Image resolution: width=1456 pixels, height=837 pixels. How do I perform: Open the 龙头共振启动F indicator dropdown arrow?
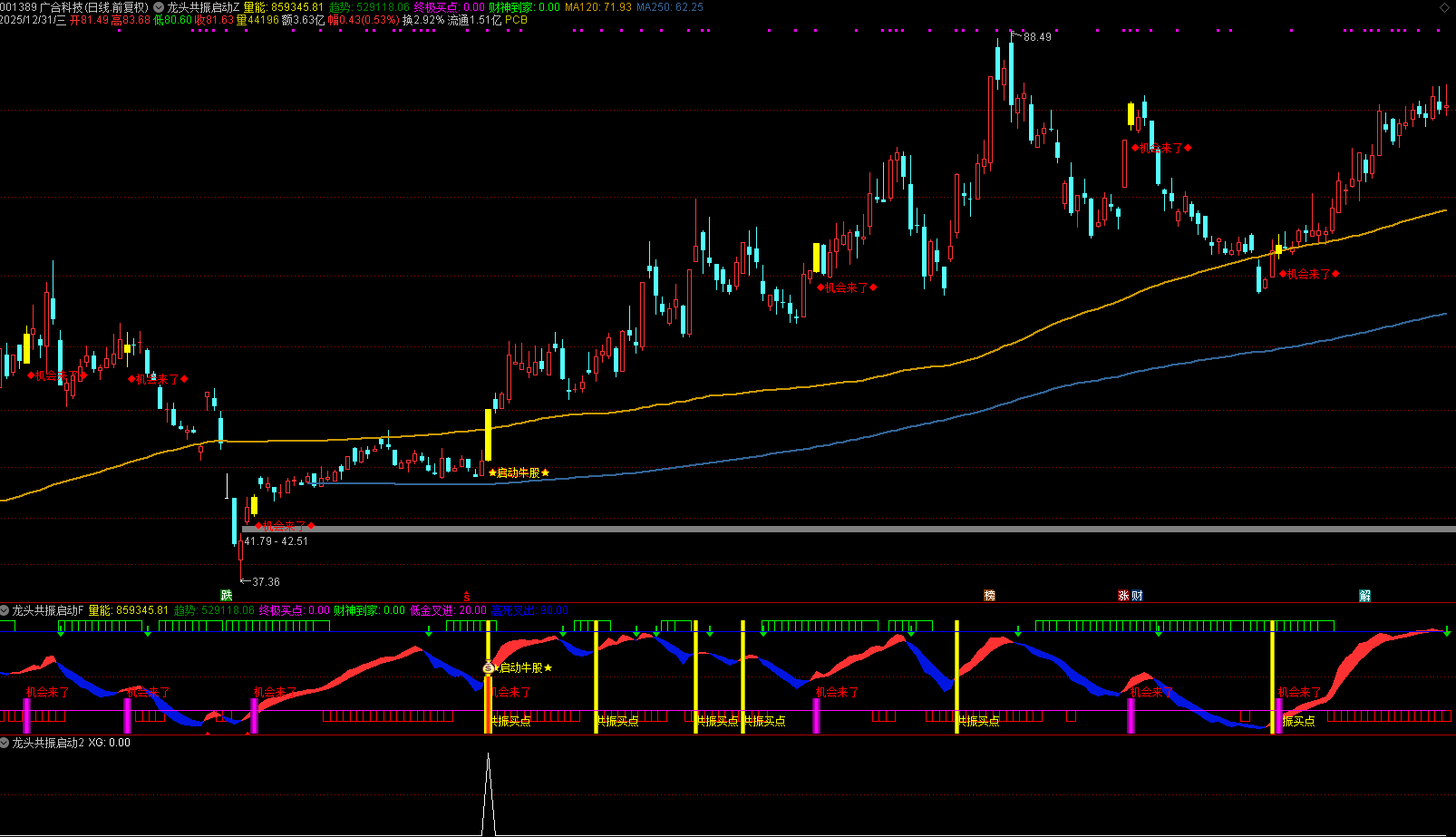click(5, 610)
